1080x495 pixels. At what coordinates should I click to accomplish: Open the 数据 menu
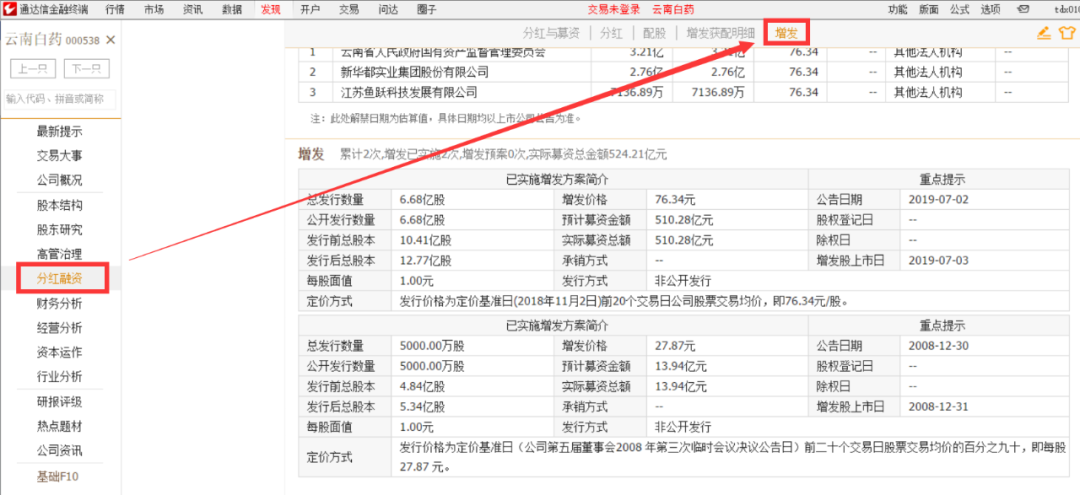click(x=232, y=9)
